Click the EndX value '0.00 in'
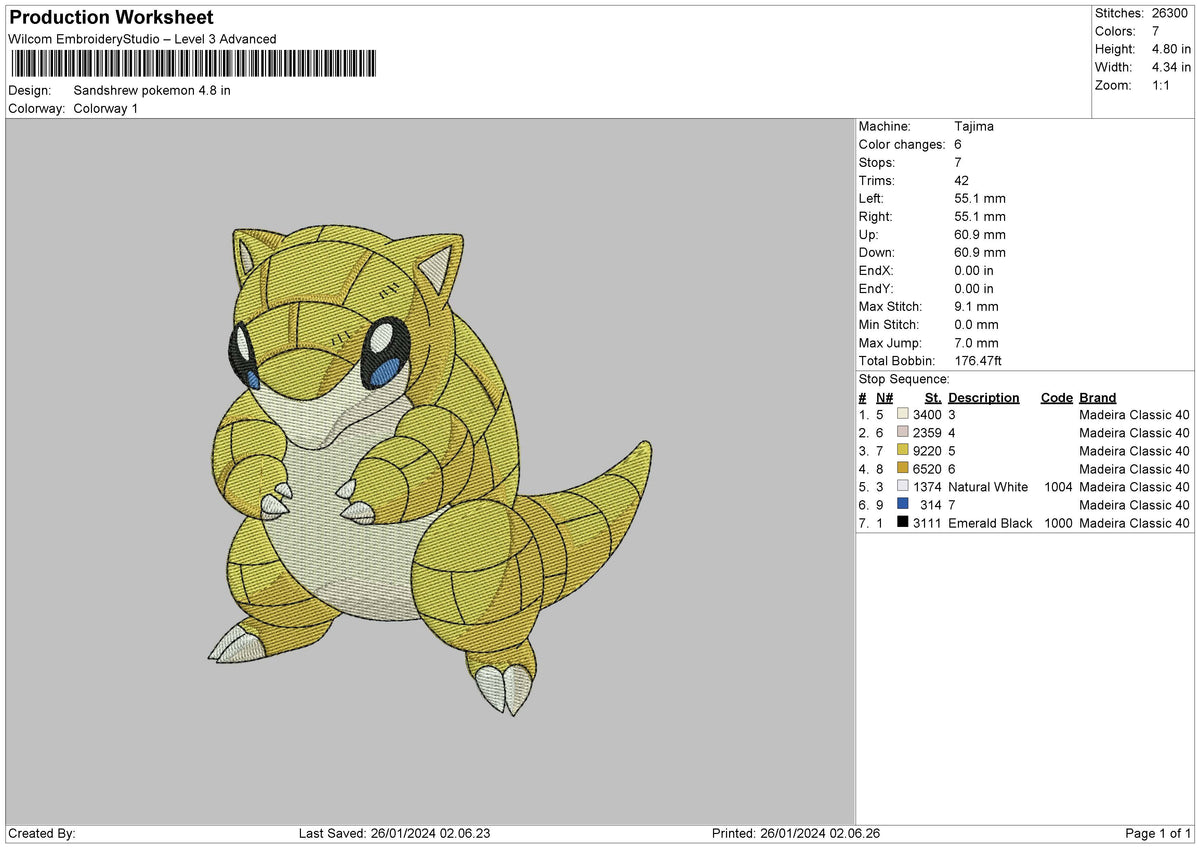Viewport: 1200px width, 848px height. pyautogui.click(x=974, y=270)
